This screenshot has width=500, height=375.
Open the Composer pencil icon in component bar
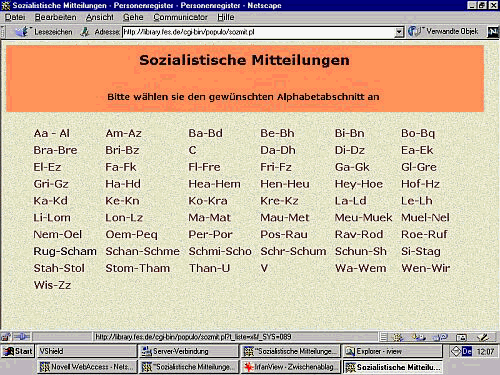(482, 337)
